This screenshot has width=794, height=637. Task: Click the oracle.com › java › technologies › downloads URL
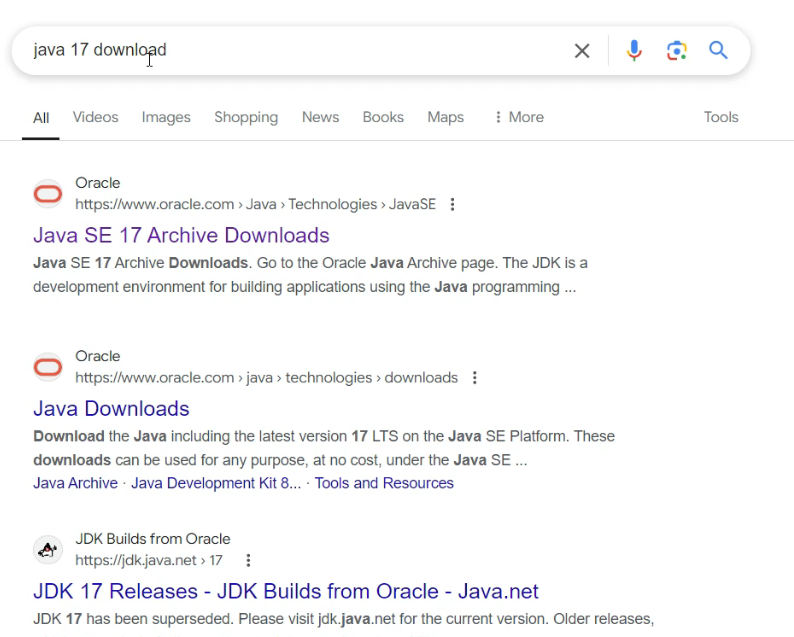[267, 378]
